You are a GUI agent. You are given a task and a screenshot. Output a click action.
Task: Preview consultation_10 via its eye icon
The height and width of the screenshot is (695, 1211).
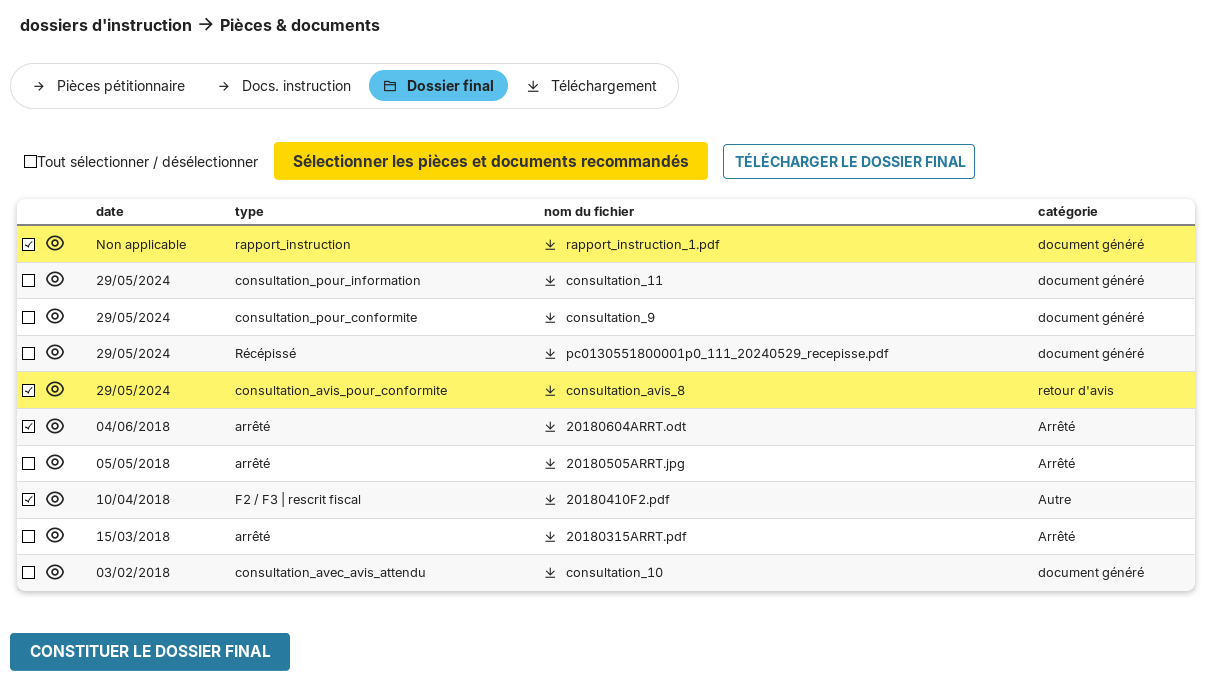coord(55,572)
